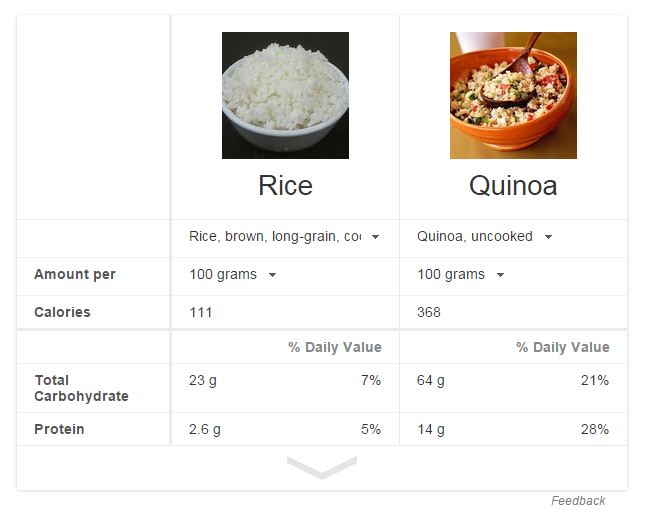Screen dimensions: 655x514
Task: Select the Quinoa heading title
Action: tap(513, 185)
